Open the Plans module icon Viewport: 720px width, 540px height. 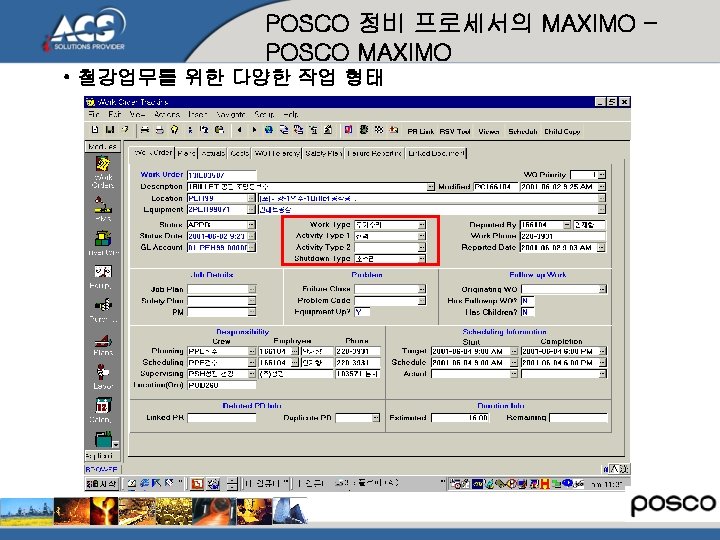point(103,344)
